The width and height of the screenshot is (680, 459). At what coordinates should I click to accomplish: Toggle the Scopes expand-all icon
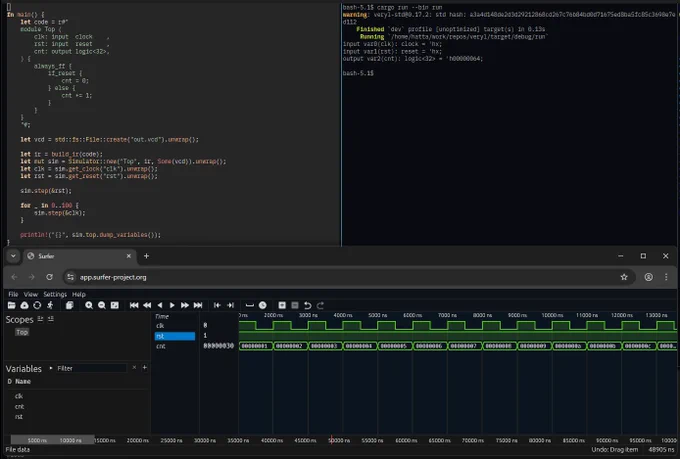tap(40, 319)
